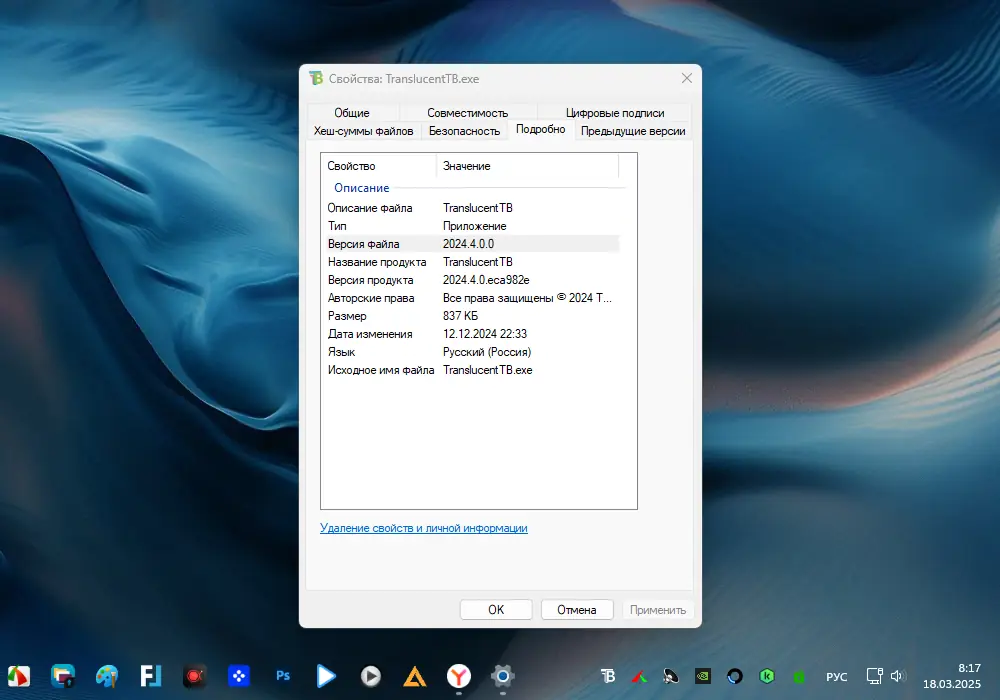Screen dimensions: 1000x700
Task: Select the Описание файла row
Action: pyautogui.click(x=471, y=208)
